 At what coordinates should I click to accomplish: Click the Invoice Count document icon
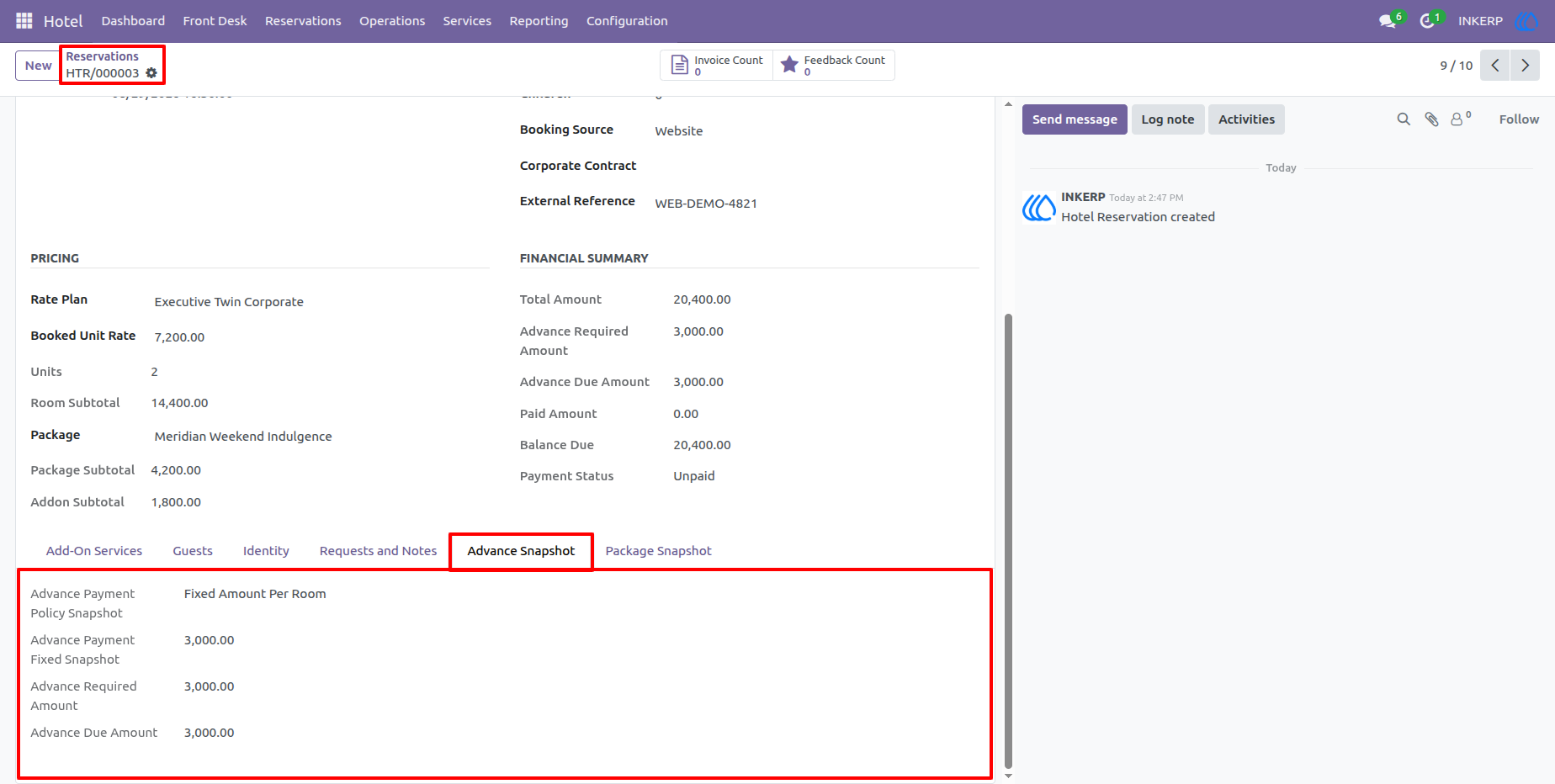point(679,65)
